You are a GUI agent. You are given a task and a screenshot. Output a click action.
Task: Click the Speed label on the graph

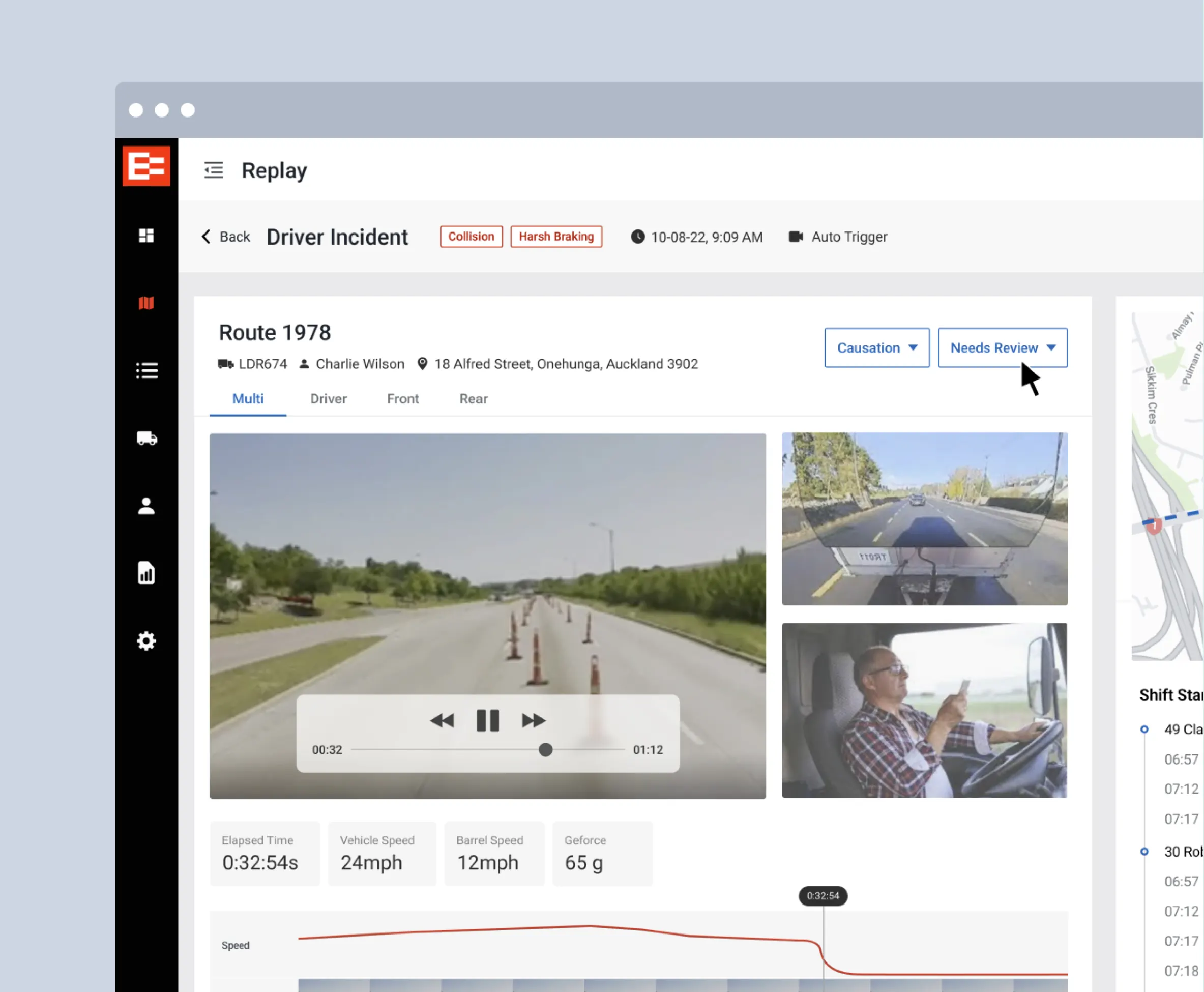point(236,945)
